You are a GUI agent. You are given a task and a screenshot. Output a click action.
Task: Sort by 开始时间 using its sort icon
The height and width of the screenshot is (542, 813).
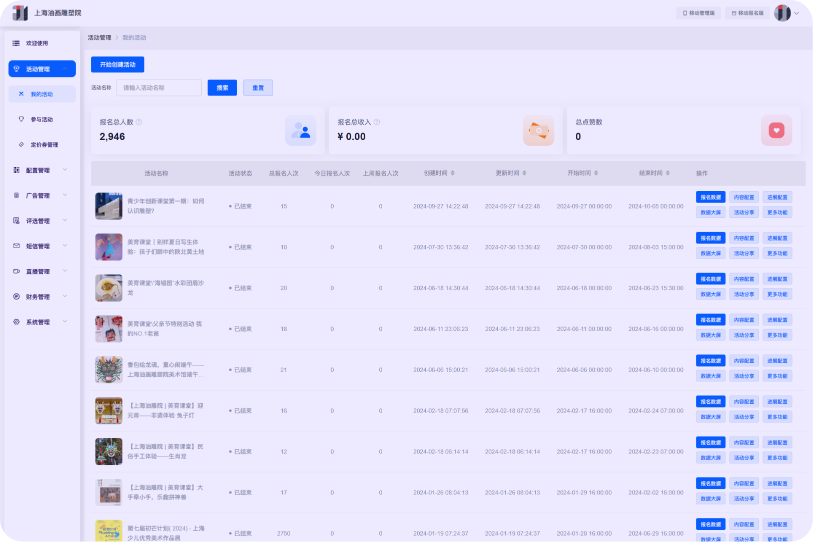(596, 173)
